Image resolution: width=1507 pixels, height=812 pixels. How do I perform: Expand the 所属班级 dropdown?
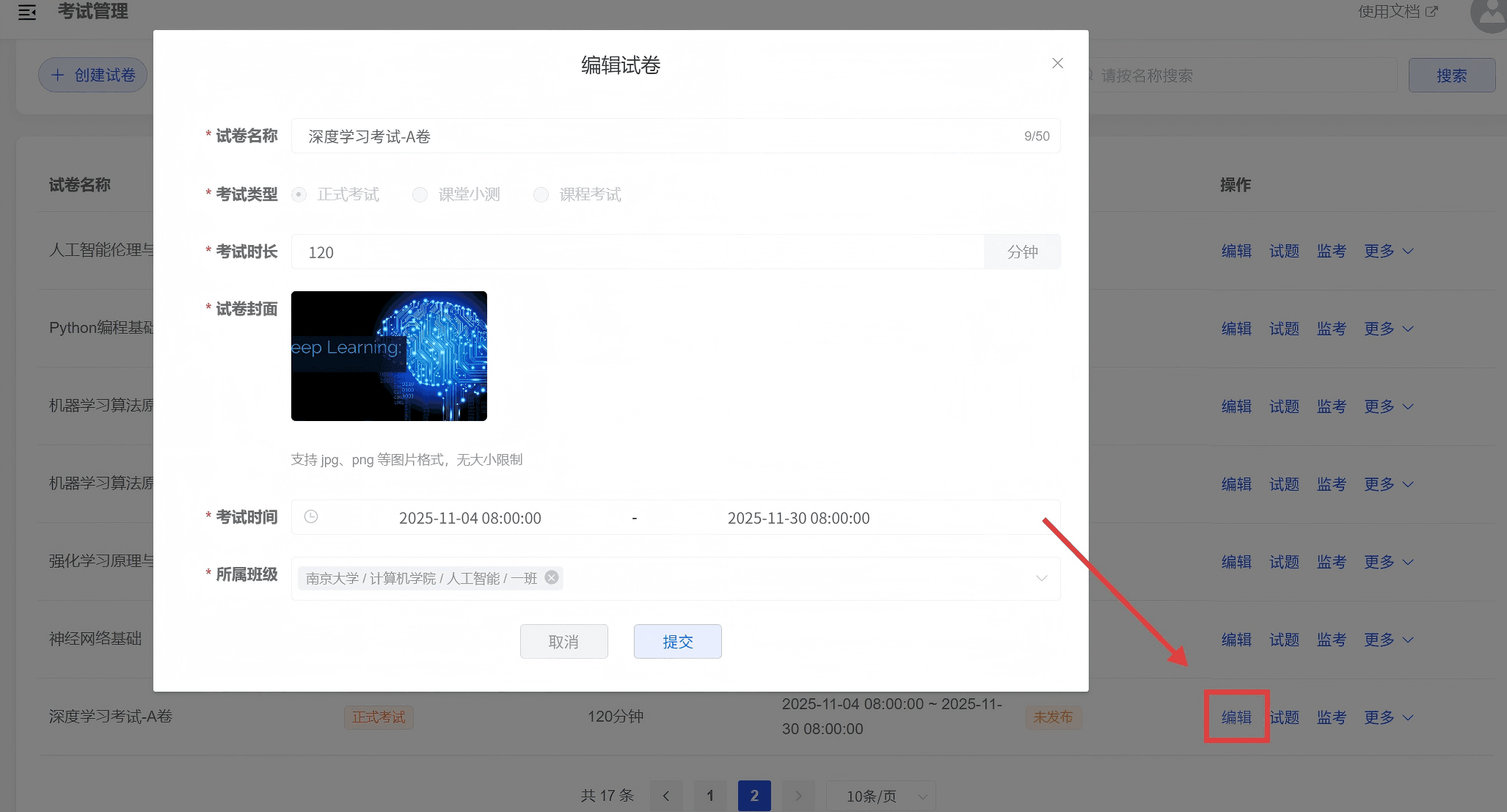tap(1041, 578)
